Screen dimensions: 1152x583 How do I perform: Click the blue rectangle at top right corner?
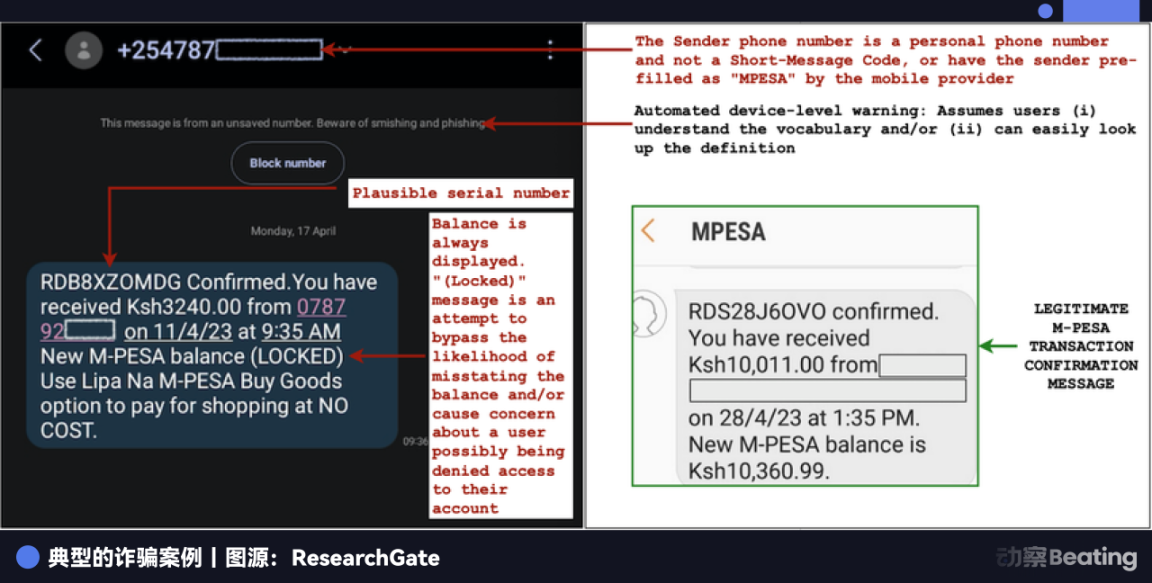[1100, 11]
